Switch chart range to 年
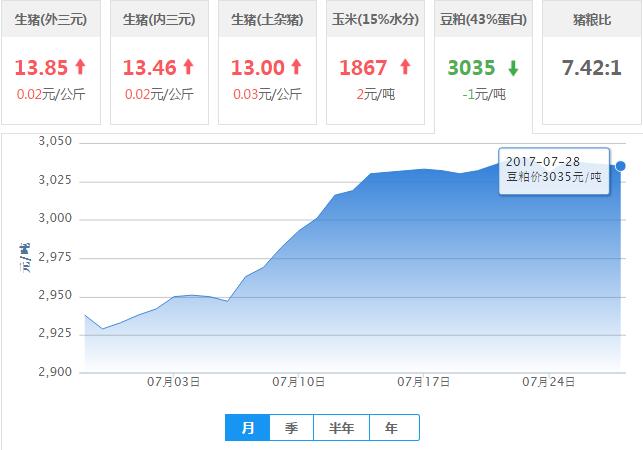The width and height of the screenshot is (643, 450). click(394, 427)
